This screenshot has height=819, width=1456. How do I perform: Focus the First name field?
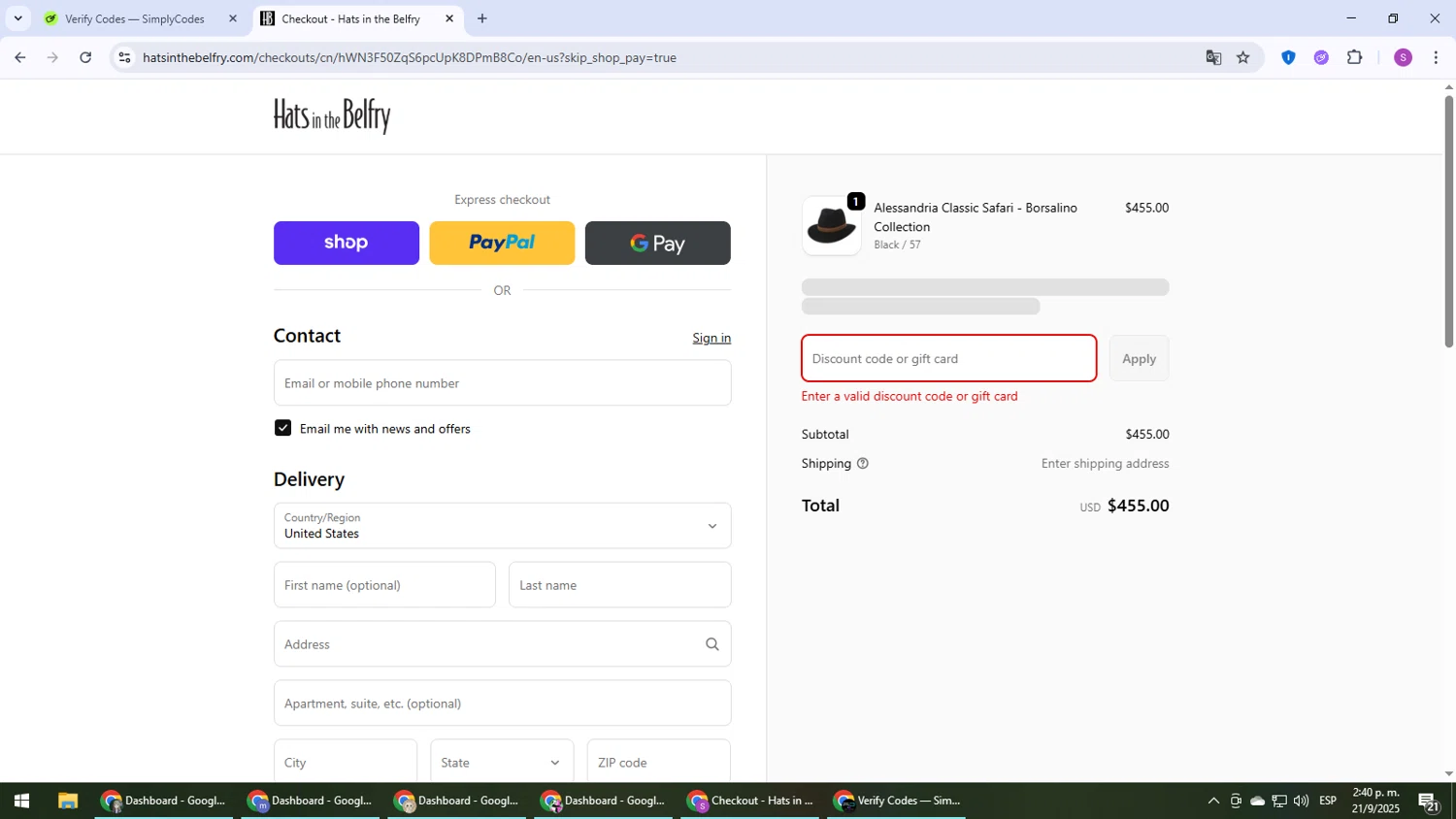(384, 585)
